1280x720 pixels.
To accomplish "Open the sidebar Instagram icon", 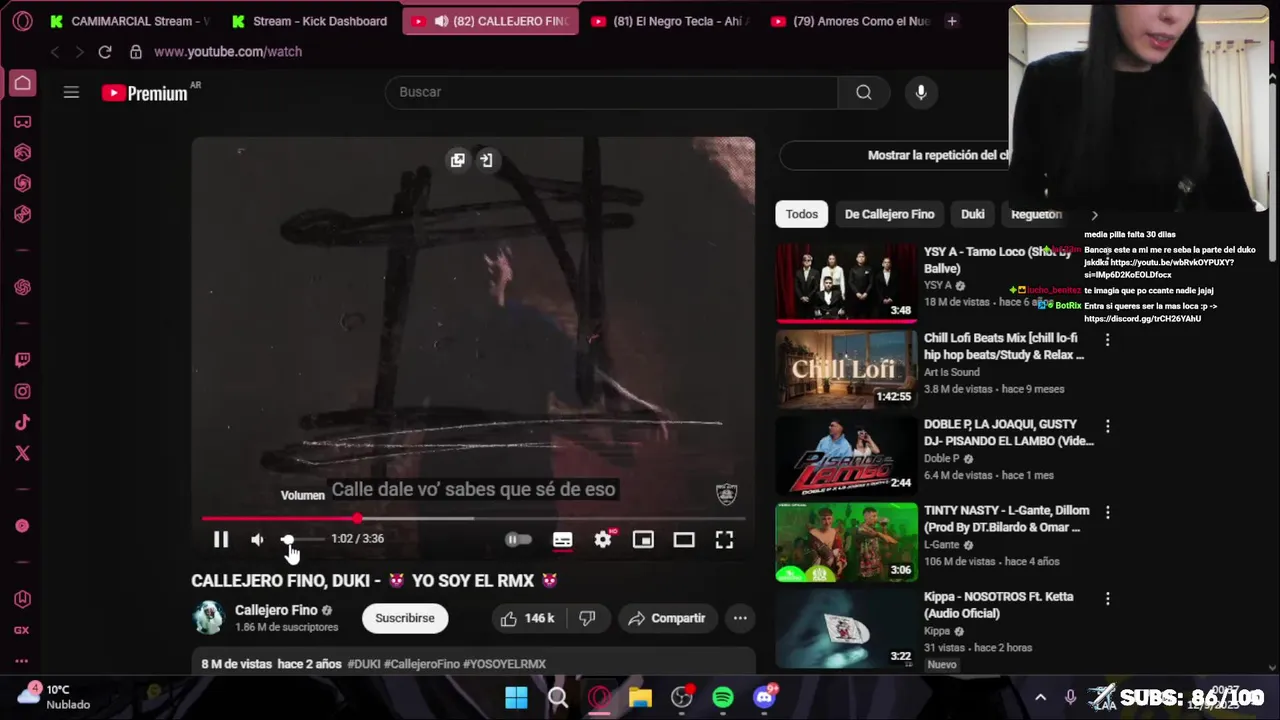I will (x=22, y=391).
